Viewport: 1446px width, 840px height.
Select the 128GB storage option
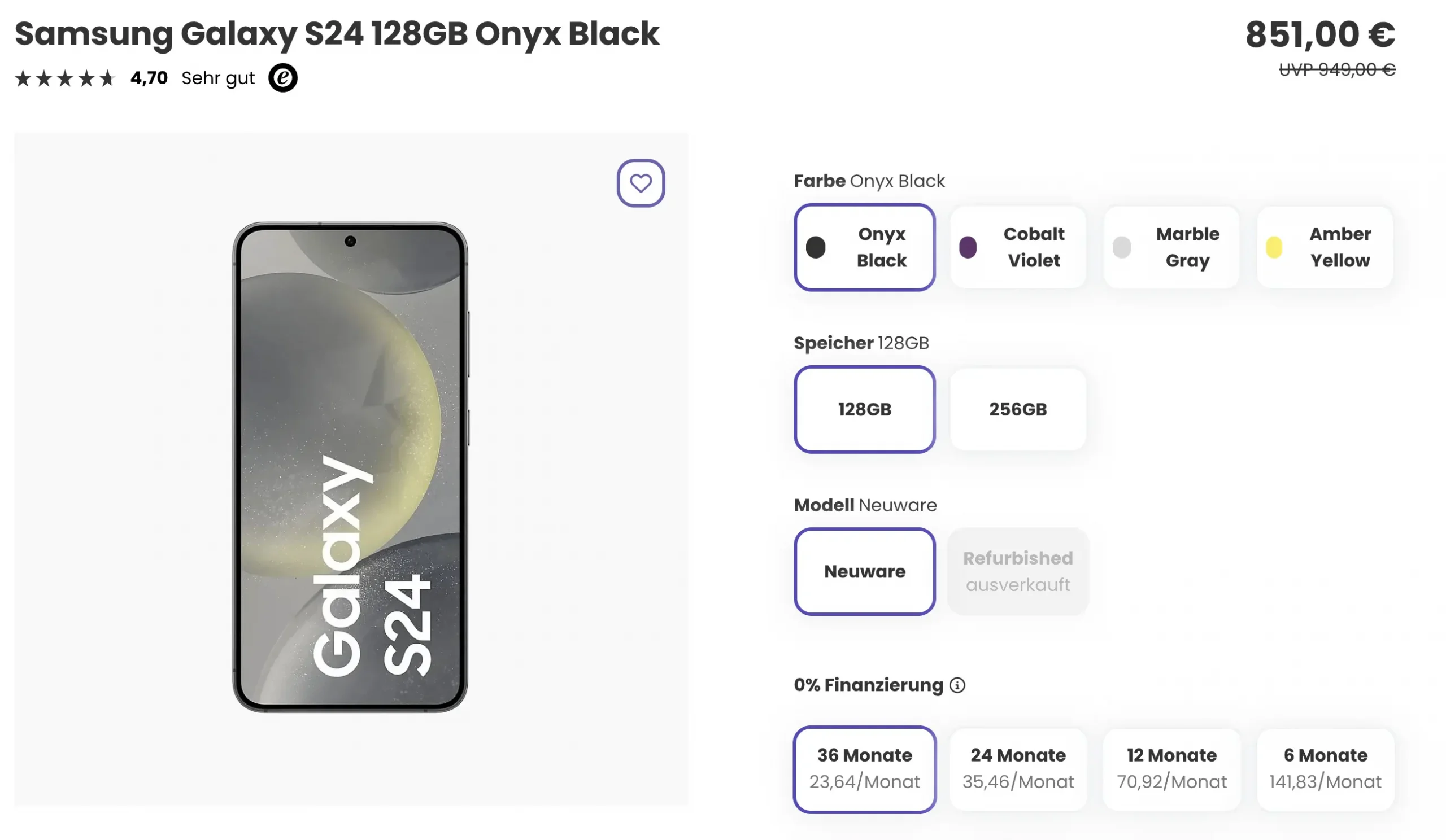click(864, 409)
